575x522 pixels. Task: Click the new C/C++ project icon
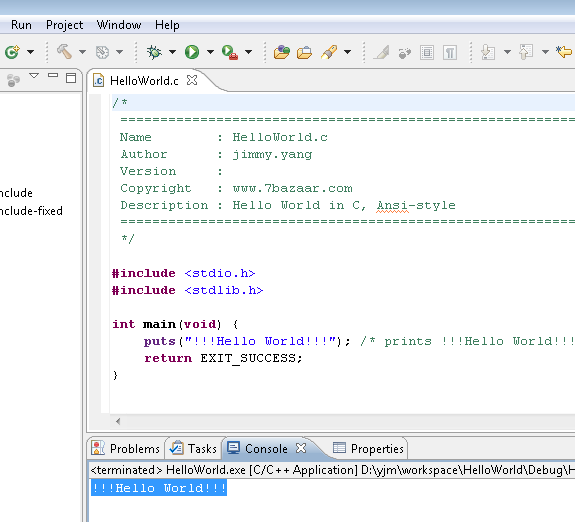pos(12,52)
